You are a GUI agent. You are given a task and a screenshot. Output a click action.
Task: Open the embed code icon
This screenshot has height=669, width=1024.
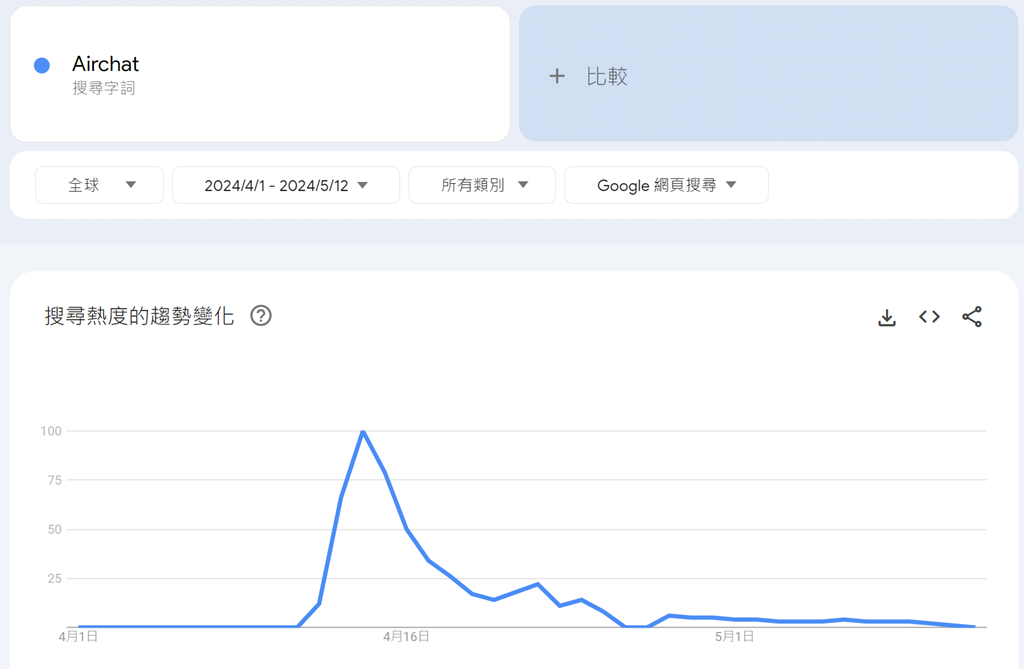pos(929,317)
